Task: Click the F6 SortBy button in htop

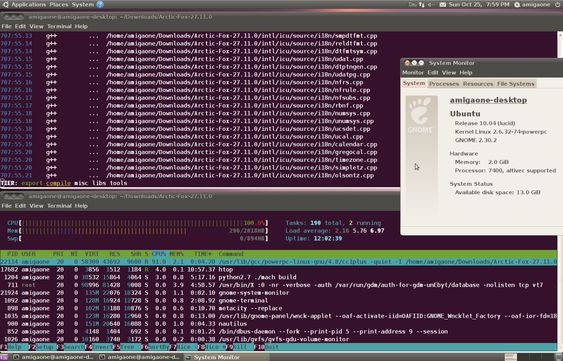Action: (155, 347)
